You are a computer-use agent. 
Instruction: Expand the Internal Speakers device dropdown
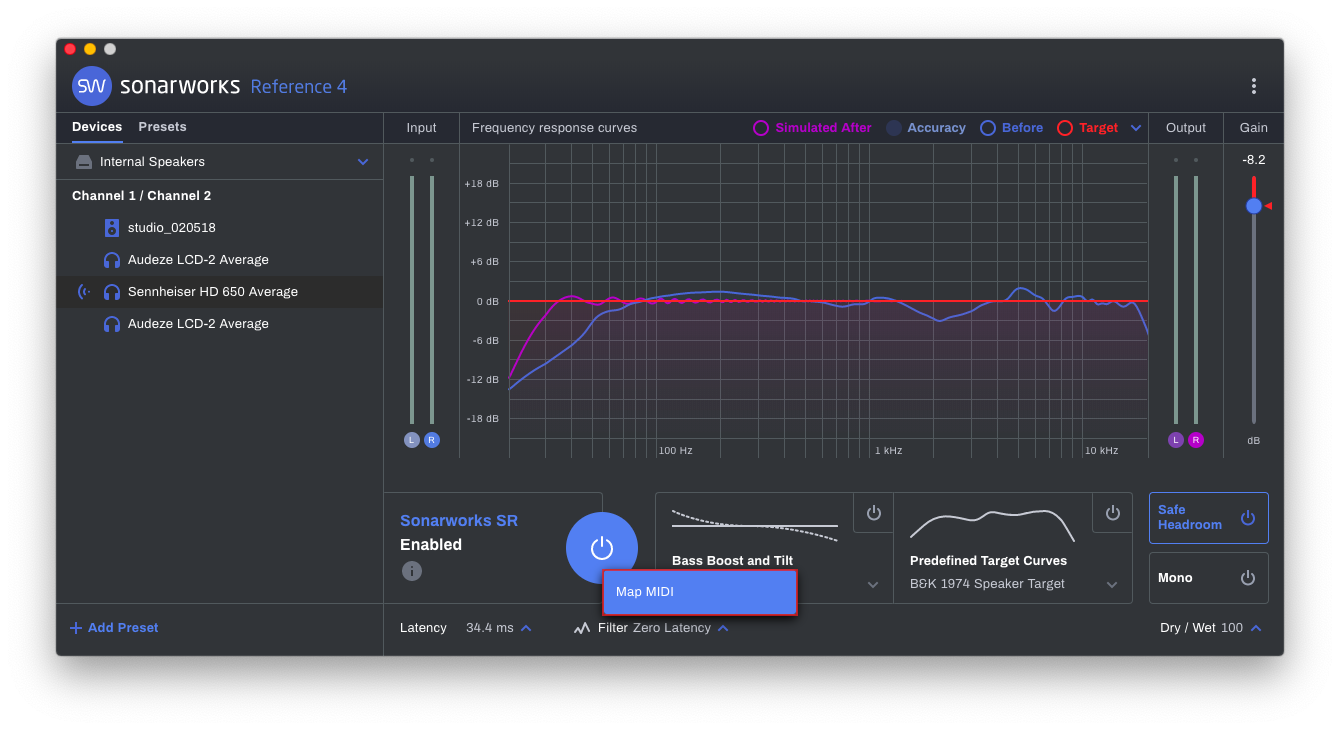click(x=363, y=162)
